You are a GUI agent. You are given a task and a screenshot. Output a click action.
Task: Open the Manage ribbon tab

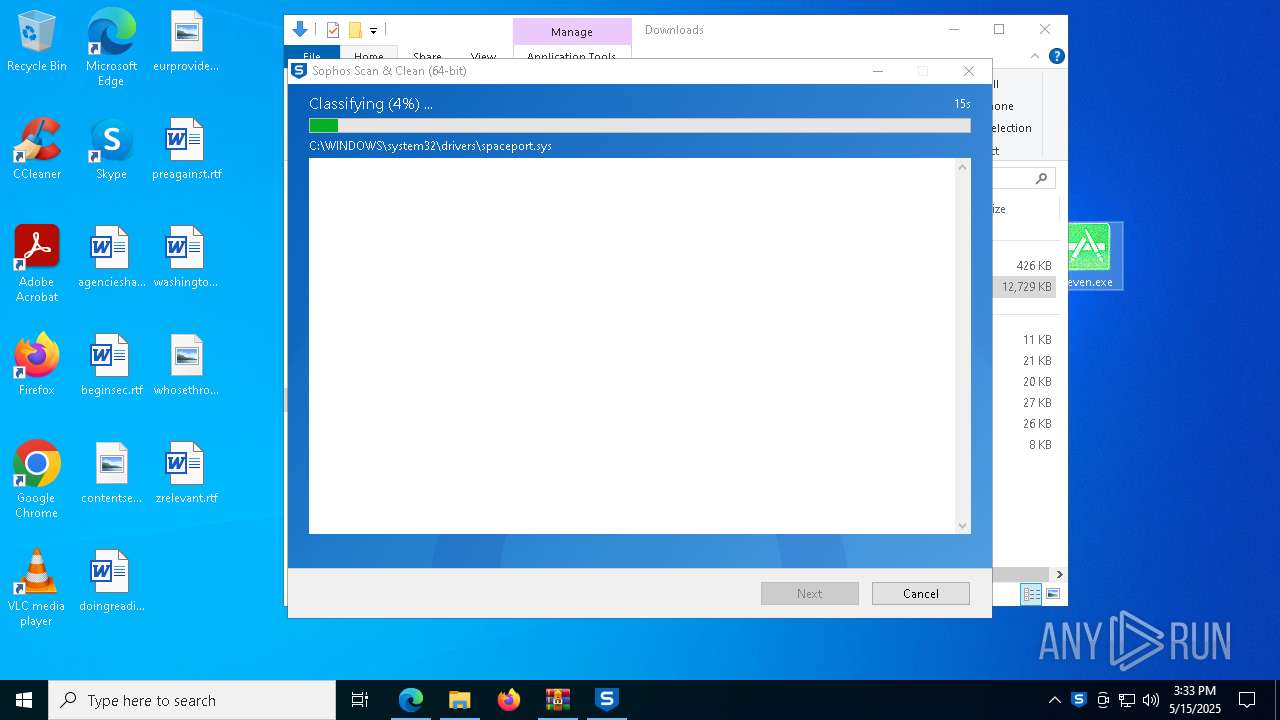572,32
